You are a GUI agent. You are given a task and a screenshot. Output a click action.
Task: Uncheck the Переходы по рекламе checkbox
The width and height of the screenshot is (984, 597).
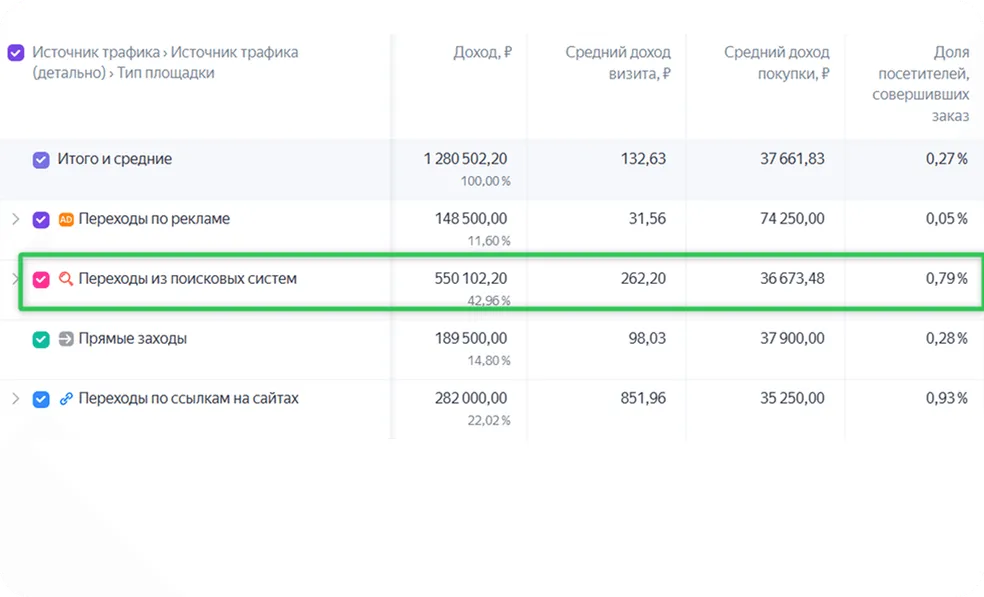[41, 220]
